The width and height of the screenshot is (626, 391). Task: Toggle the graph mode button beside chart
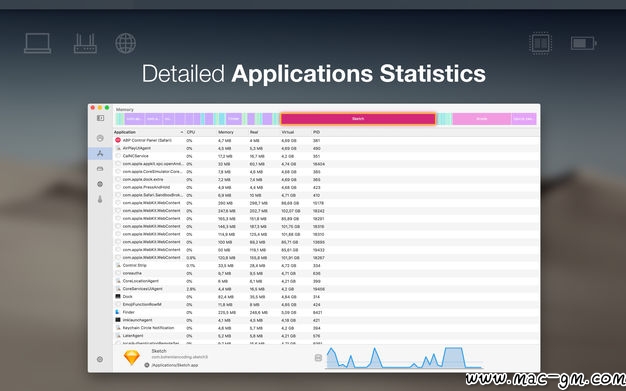pyautogui.click(x=318, y=358)
